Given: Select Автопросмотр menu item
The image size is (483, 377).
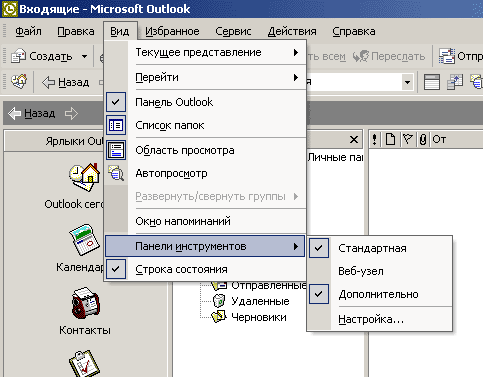Looking at the screenshot, I should click(x=205, y=173).
